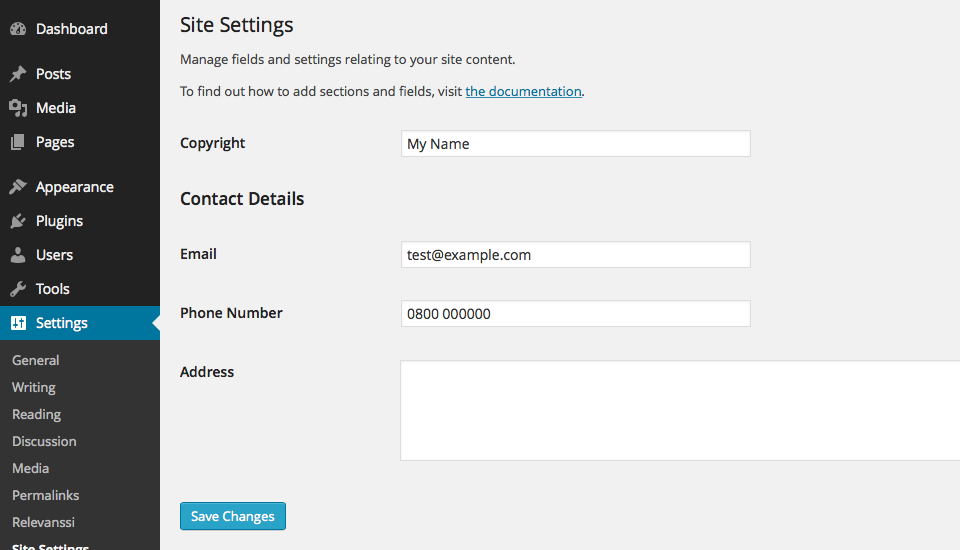The height and width of the screenshot is (550, 960).
Task: Click the Media camera-music icon
Action: click(18, 108)
